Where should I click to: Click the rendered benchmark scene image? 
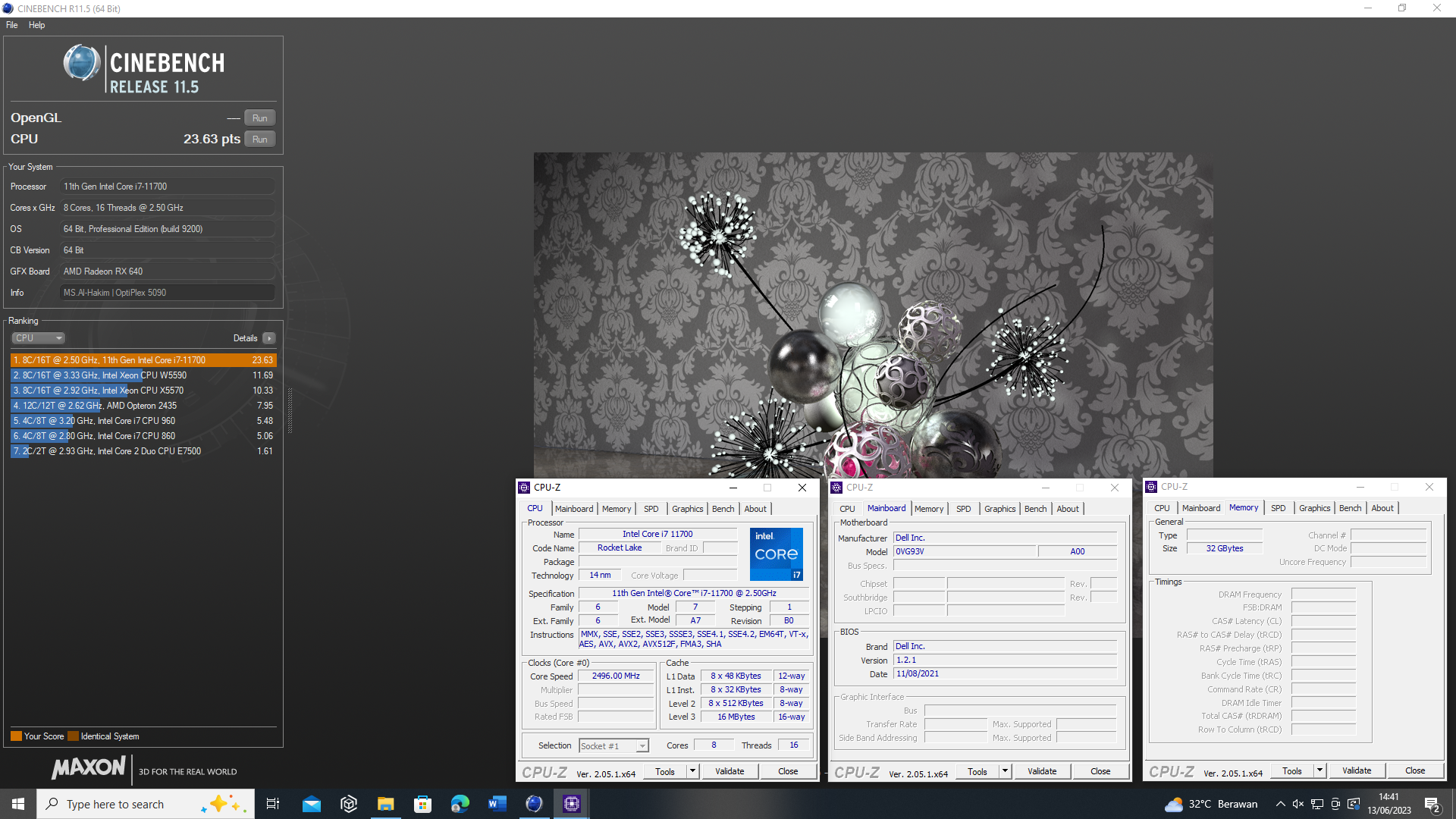873,315
